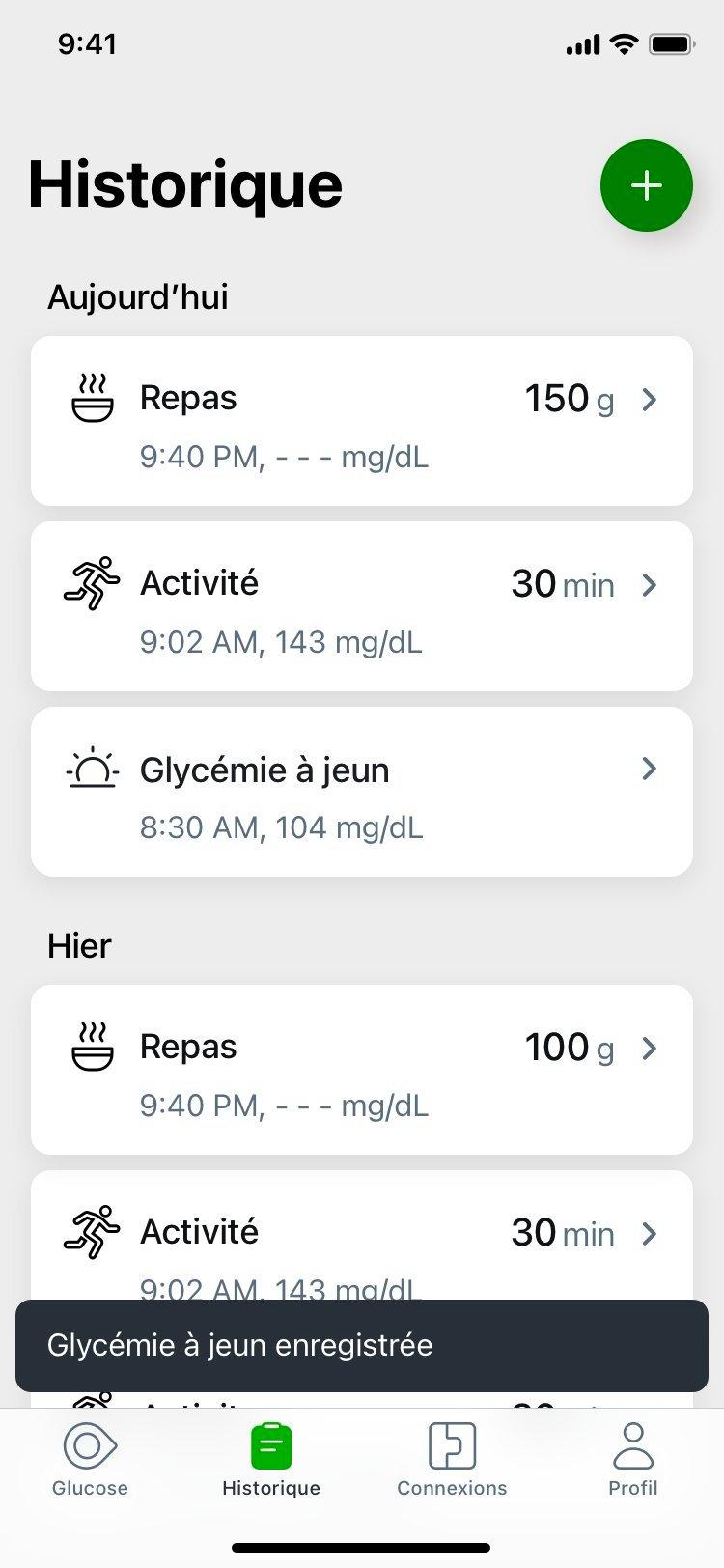This screenshot has width=724, height=1568.
Task: Tap the green plus add-entry button
Action: pyautogui.click(x=646, y=185)
